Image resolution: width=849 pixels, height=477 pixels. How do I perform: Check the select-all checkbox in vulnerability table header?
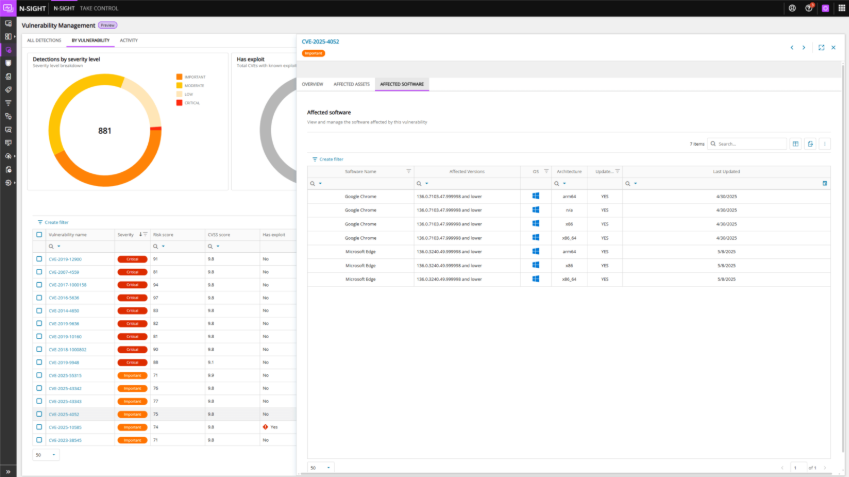pos(39,234)
